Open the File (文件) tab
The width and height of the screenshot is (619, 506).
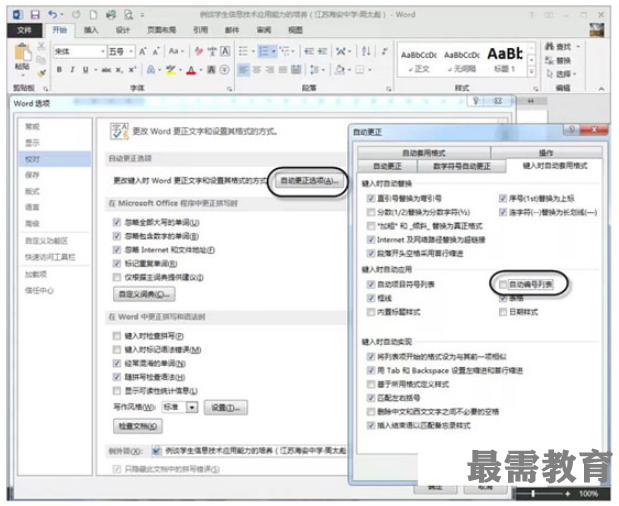24,30
